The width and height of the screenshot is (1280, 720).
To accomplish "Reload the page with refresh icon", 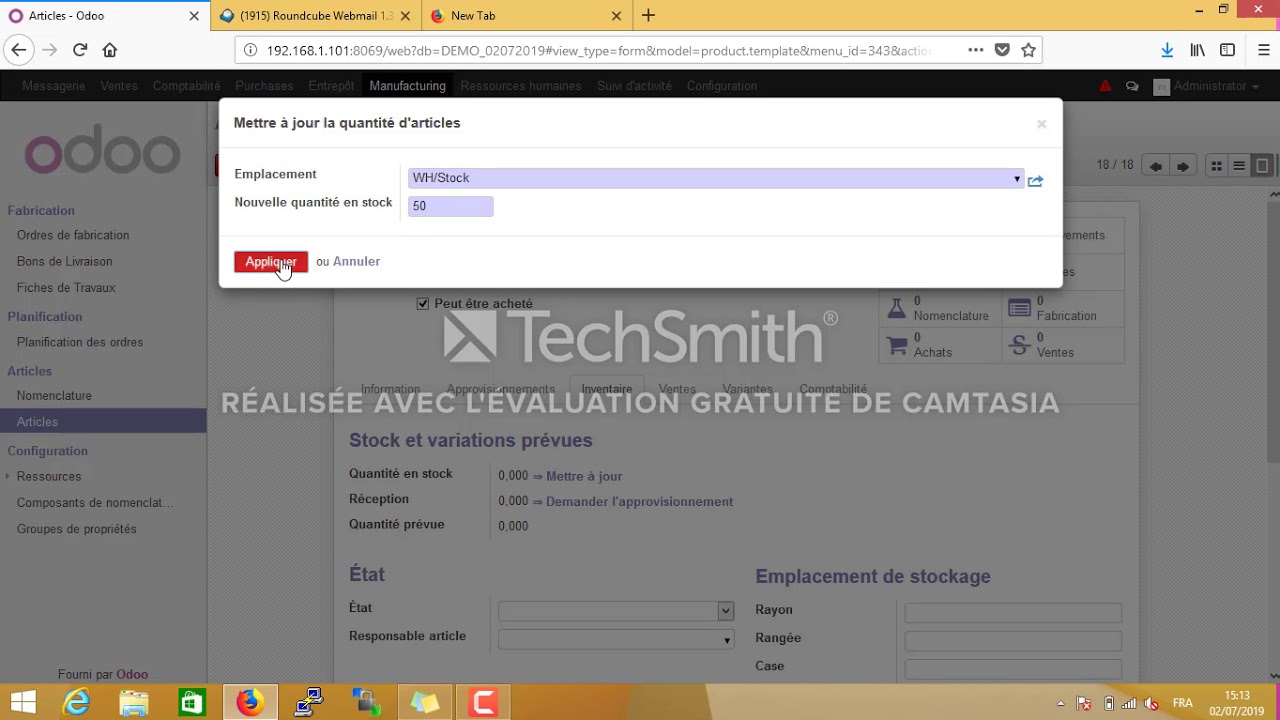I will click(x=80, y=50).
